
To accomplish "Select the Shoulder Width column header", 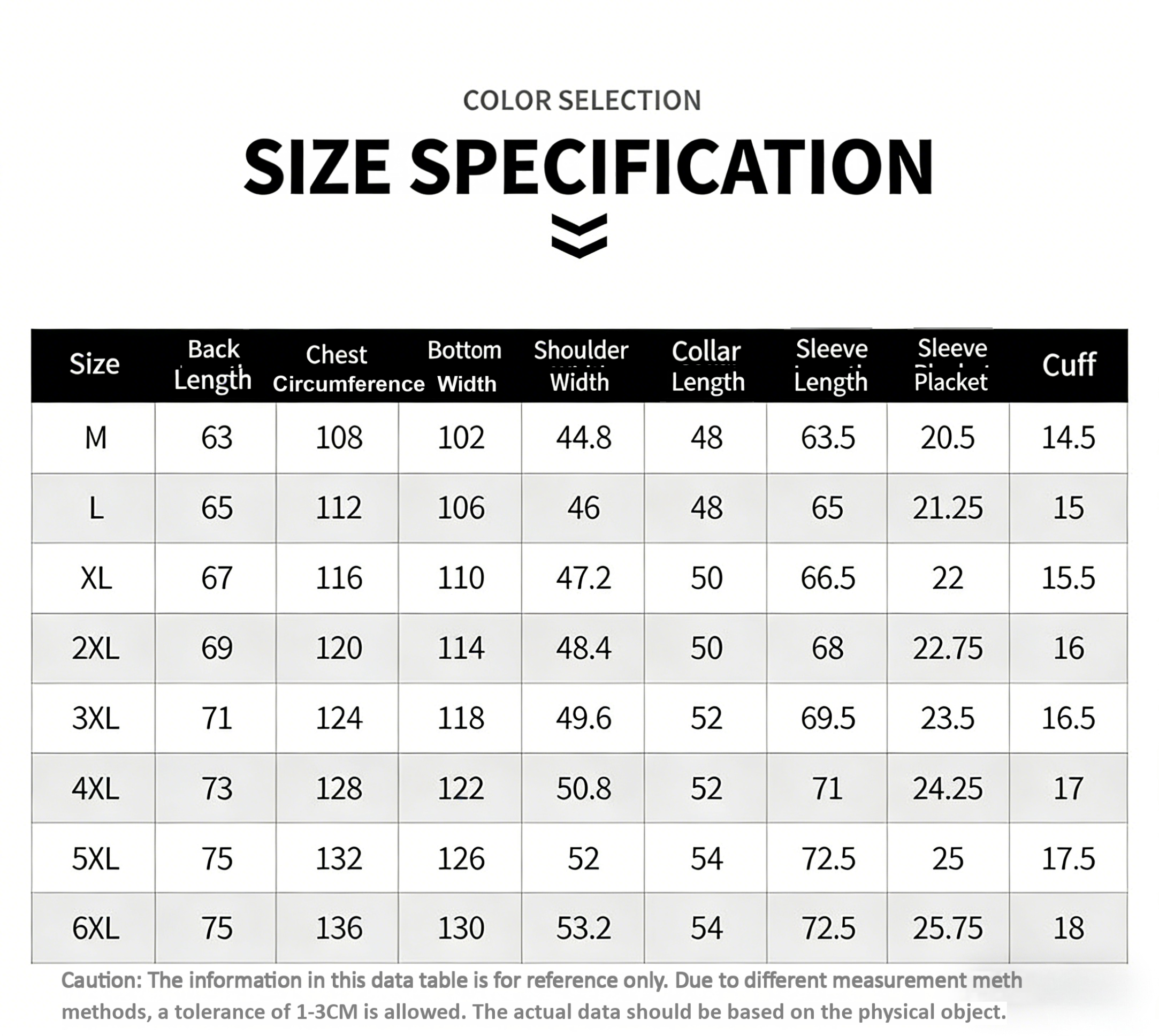I will (581, 366).
